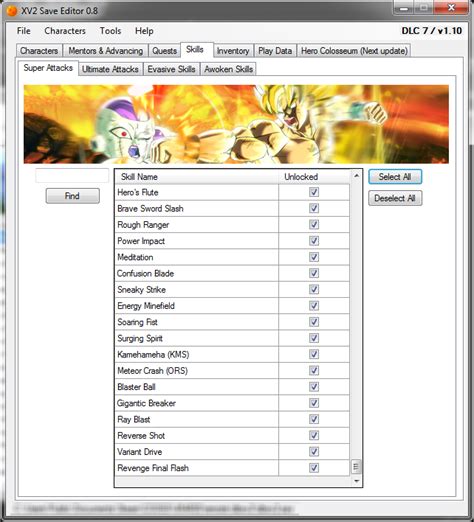Select the Super Attacks sub-tab
The width and height of the screenshot is (474, 522).
click(x=48, y=68)
